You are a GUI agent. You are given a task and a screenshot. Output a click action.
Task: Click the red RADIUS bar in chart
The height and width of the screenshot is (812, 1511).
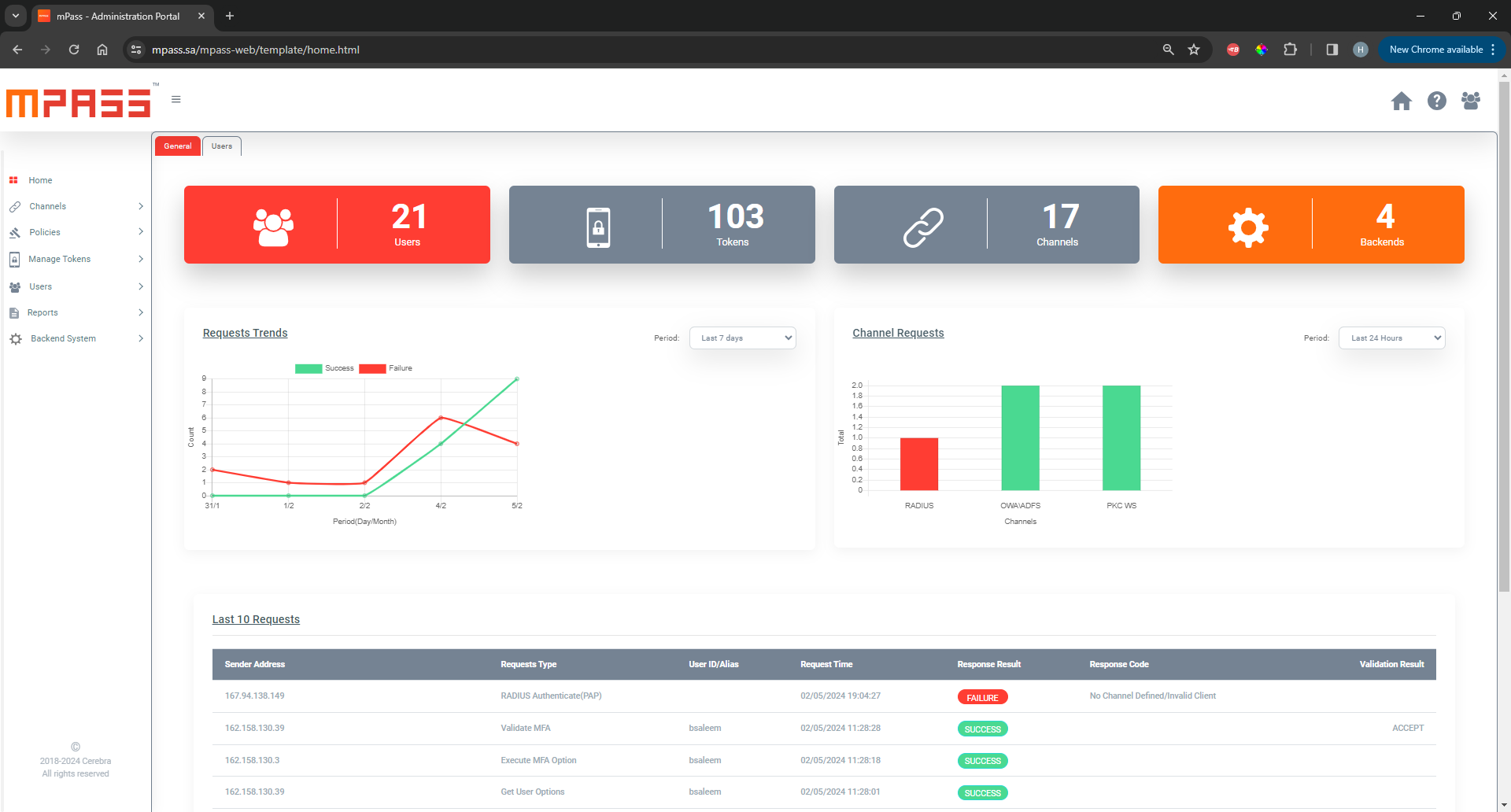coord(918,464)
